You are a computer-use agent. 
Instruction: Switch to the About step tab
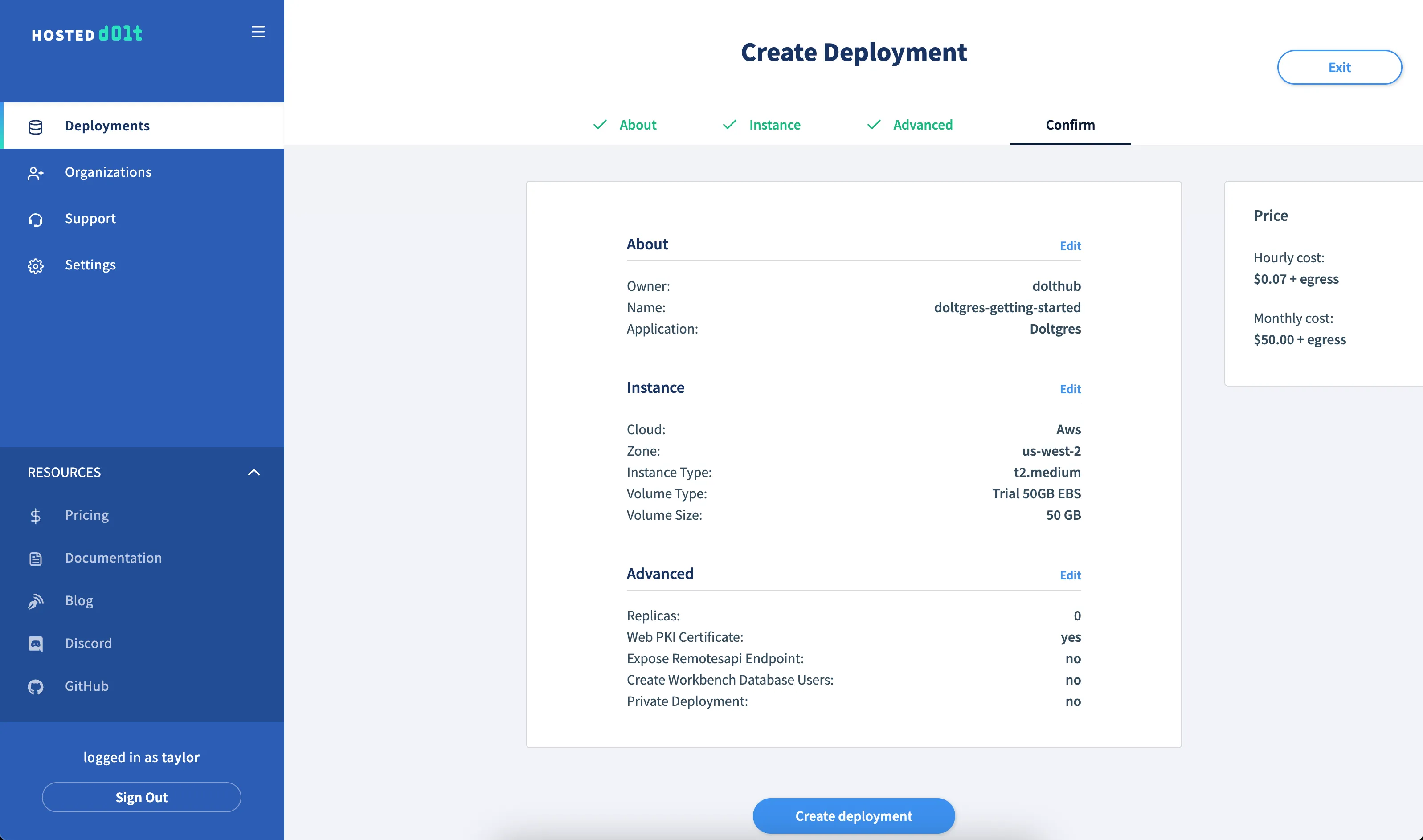638,125
